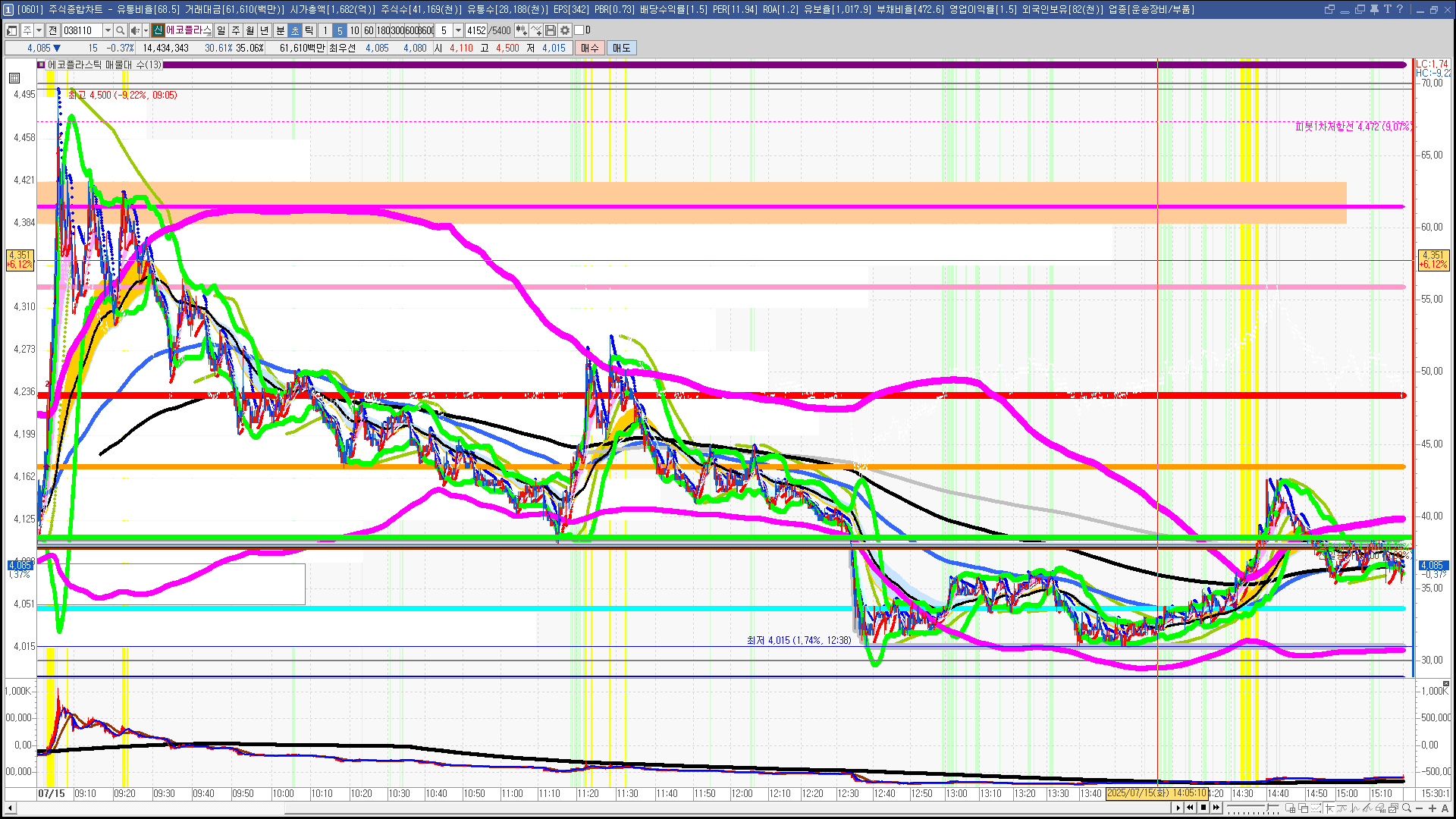This screenshot has height=819, width=1456.
Task: Open the sound options dropdown arrow
Action: (x=146, y=30)
